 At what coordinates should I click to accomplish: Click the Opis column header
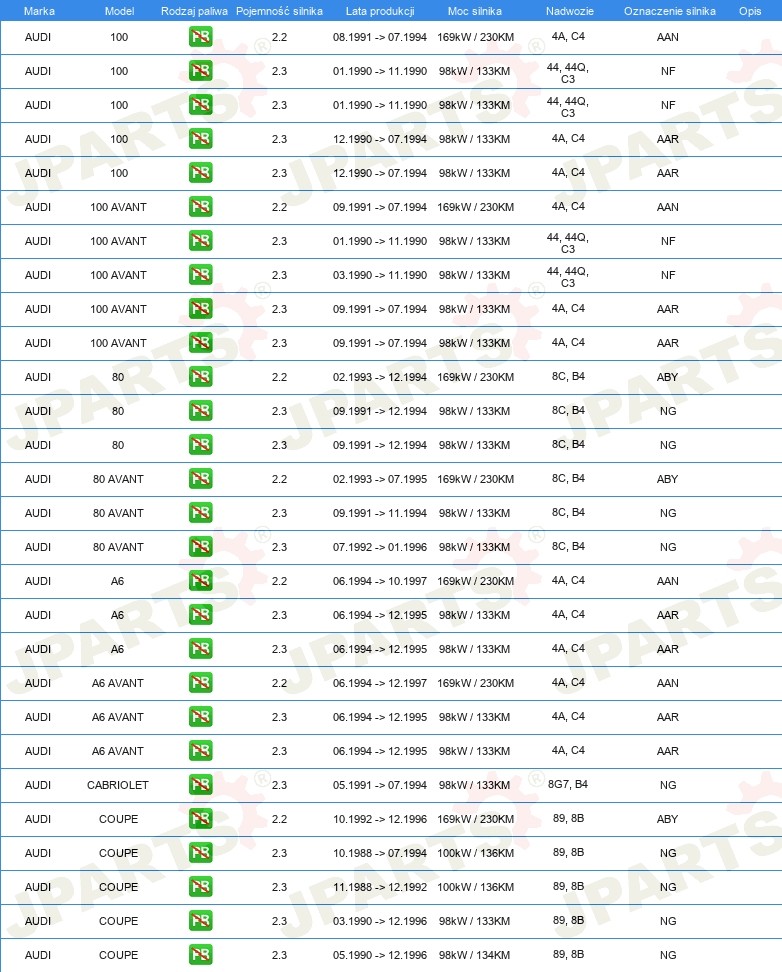pos(750,11)
